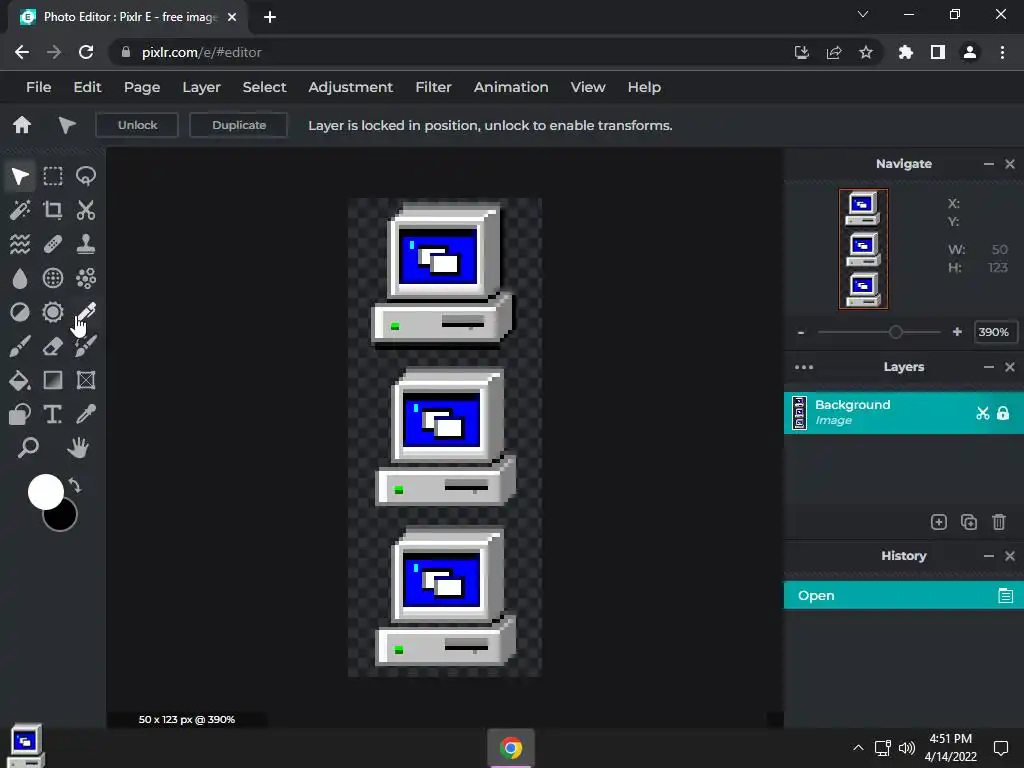
Task: Click scissors icon on Background layer
Action: point(983,413)
